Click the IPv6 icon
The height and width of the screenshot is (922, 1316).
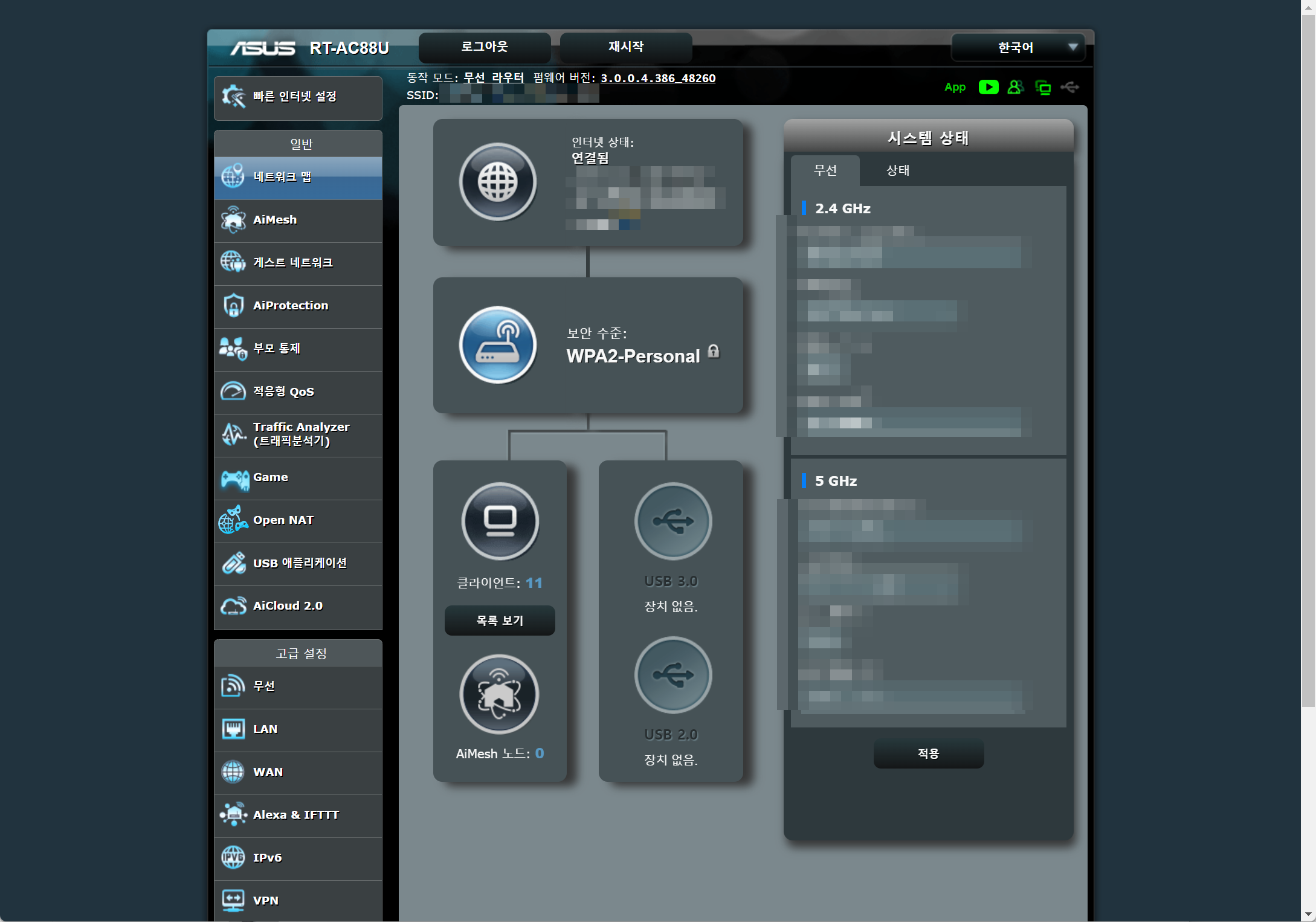tap(233, 858)
